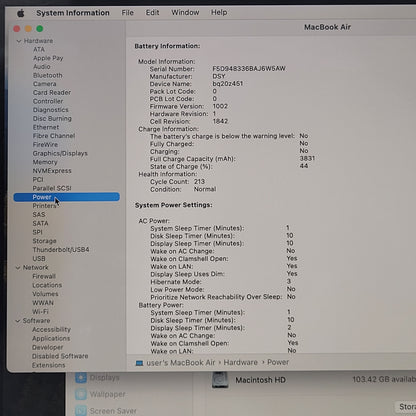Select Fibre Channel in the sidebar
The width and height of the screenshot is (416, 416).
(x=54, y=136)
